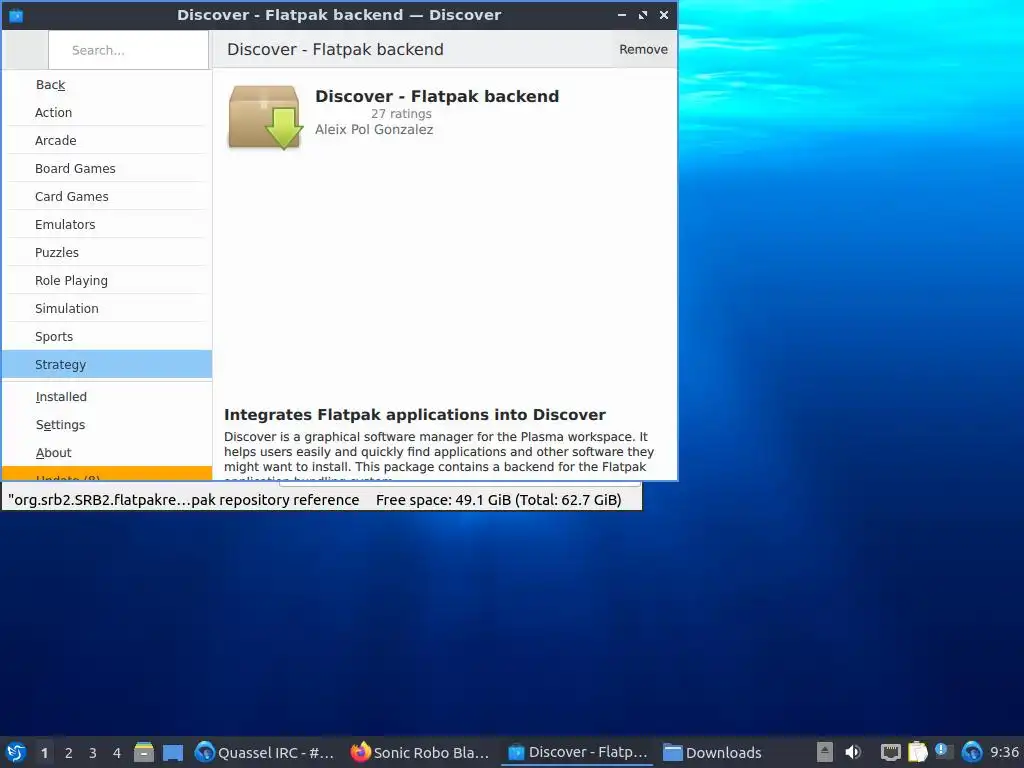Click the org.srb2.SRB2.flatpakre status bar text
This screenshot has width=1024, height=768.
184,500
